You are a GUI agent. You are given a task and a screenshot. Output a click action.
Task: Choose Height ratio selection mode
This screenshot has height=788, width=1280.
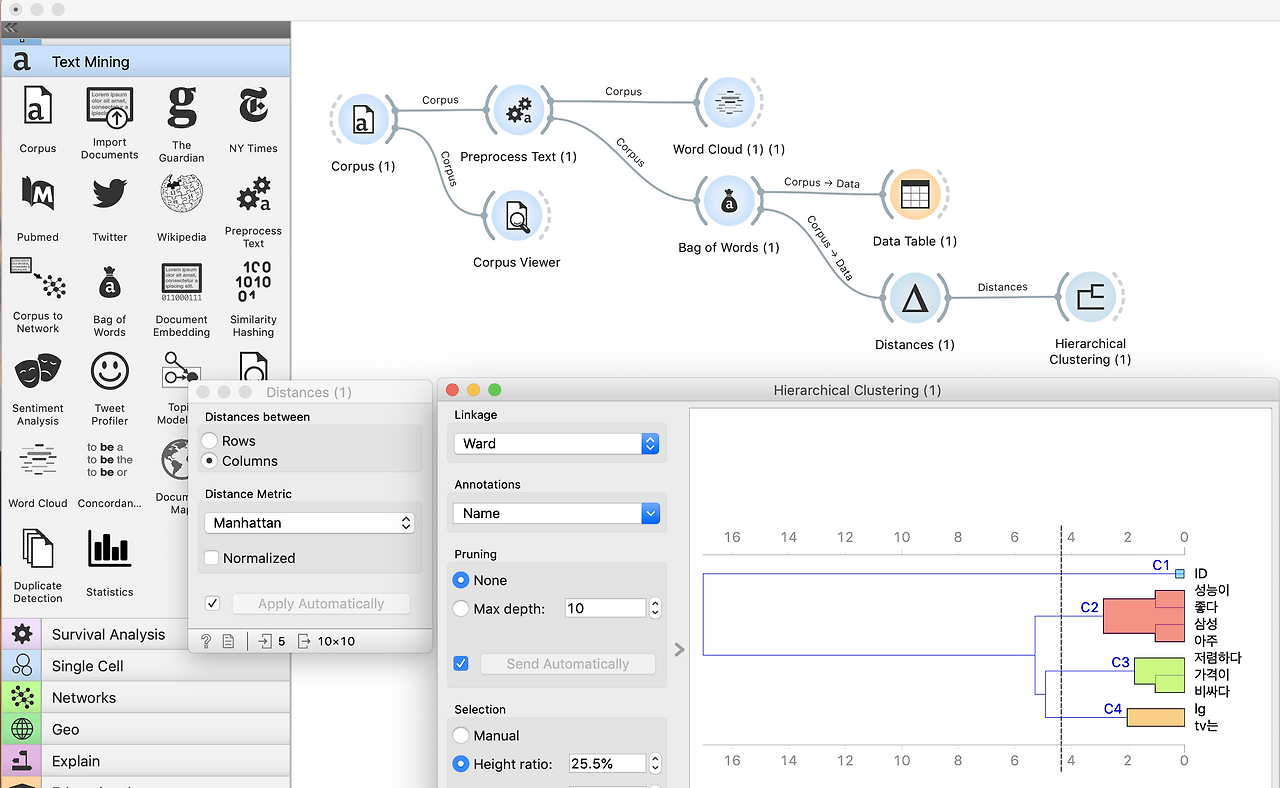(x=461, y=764)
